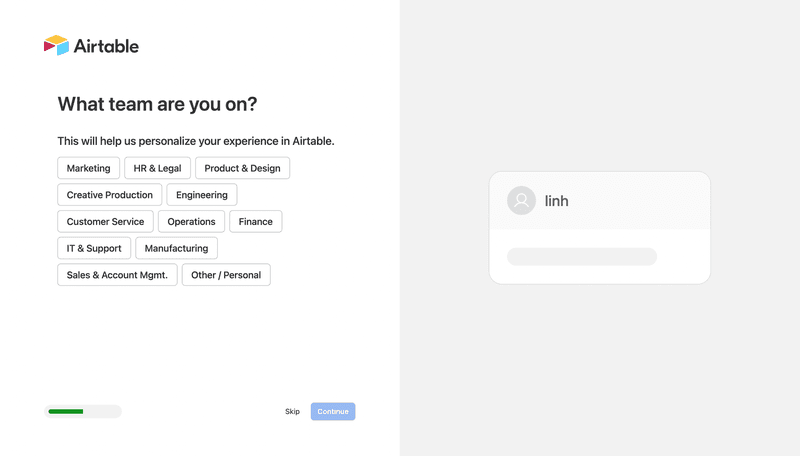Screen dimensions: 800x456
Task: Select Customer Service team option
Action: coord(105,221)
